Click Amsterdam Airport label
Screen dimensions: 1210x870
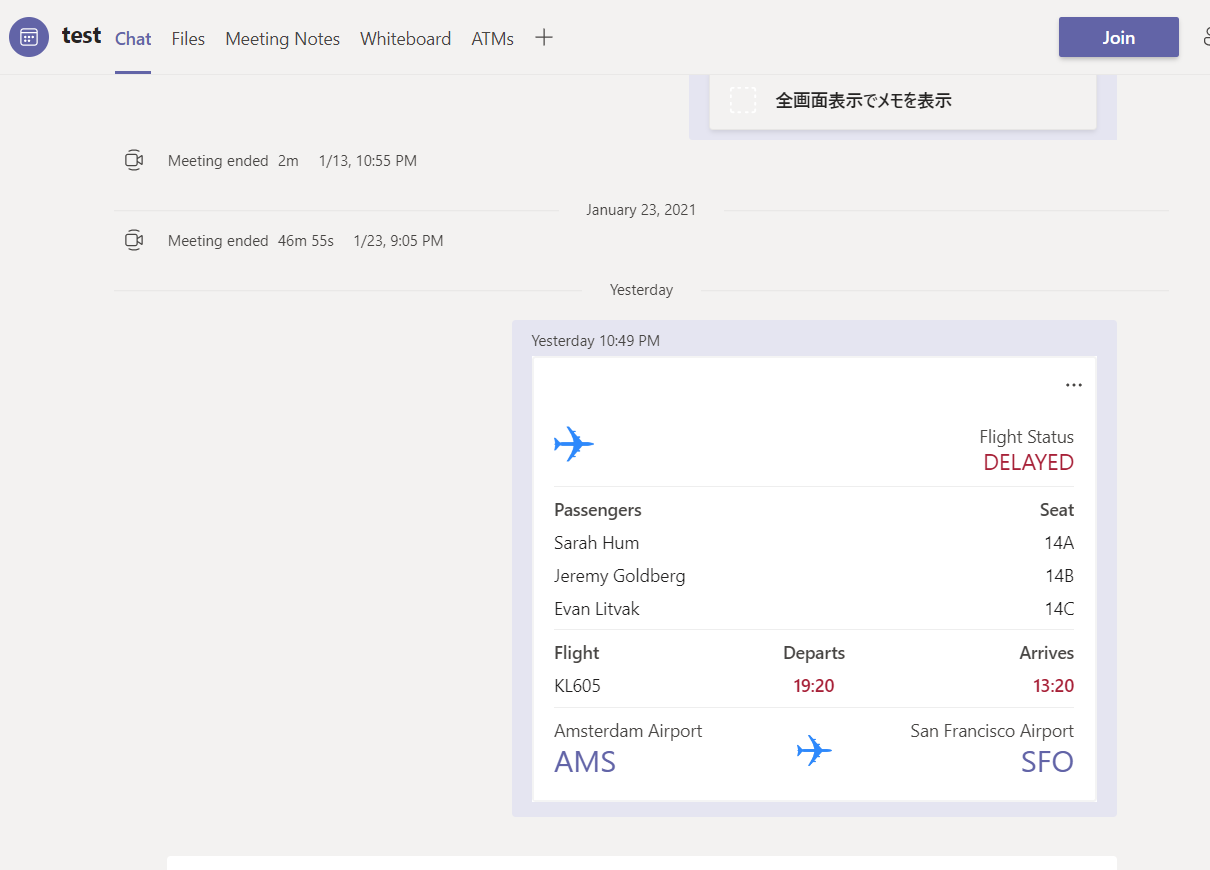coord(628,731)
